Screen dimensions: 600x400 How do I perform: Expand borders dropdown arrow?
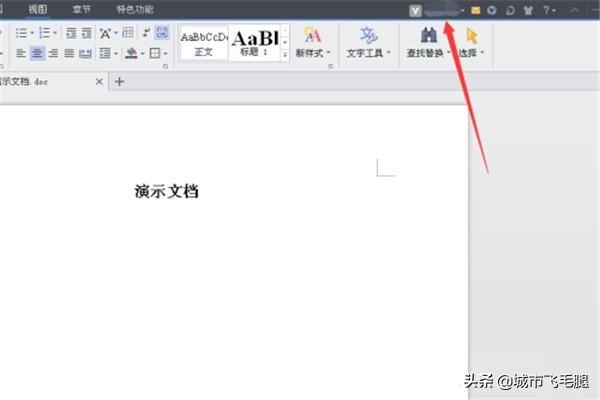pyautogui.click(x=165, y=54)
